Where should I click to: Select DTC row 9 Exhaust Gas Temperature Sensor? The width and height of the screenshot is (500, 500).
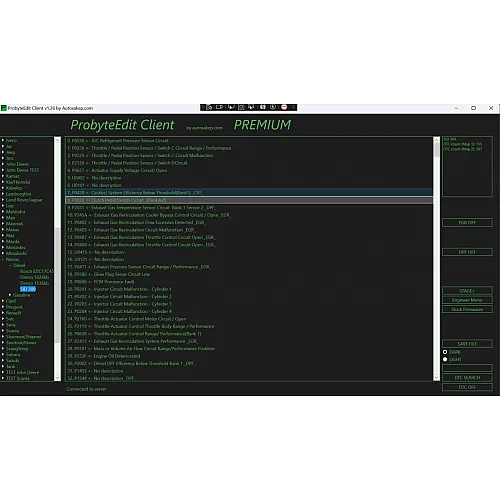[249, 207]
